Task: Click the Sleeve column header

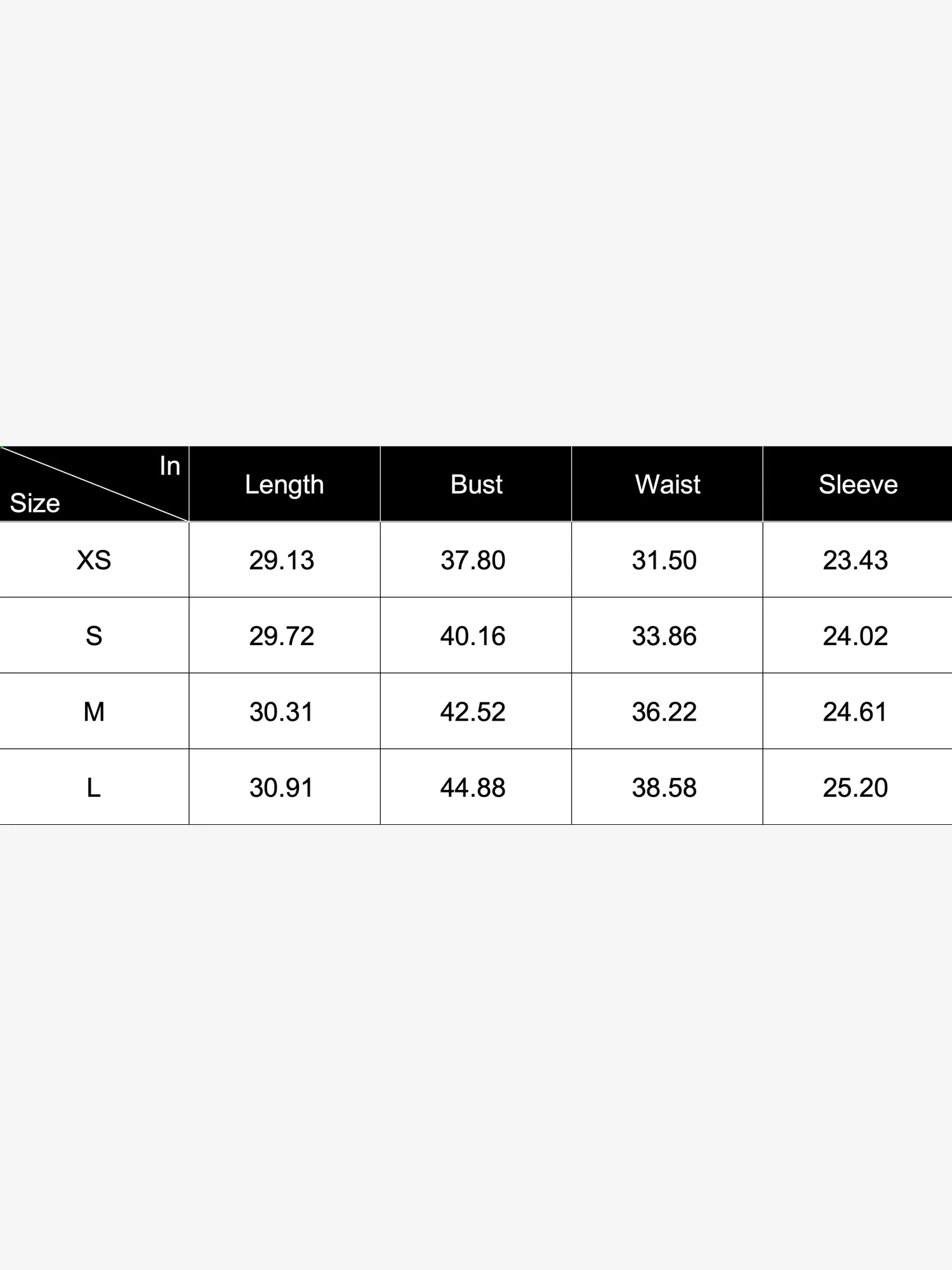Action: click(857, 485)
